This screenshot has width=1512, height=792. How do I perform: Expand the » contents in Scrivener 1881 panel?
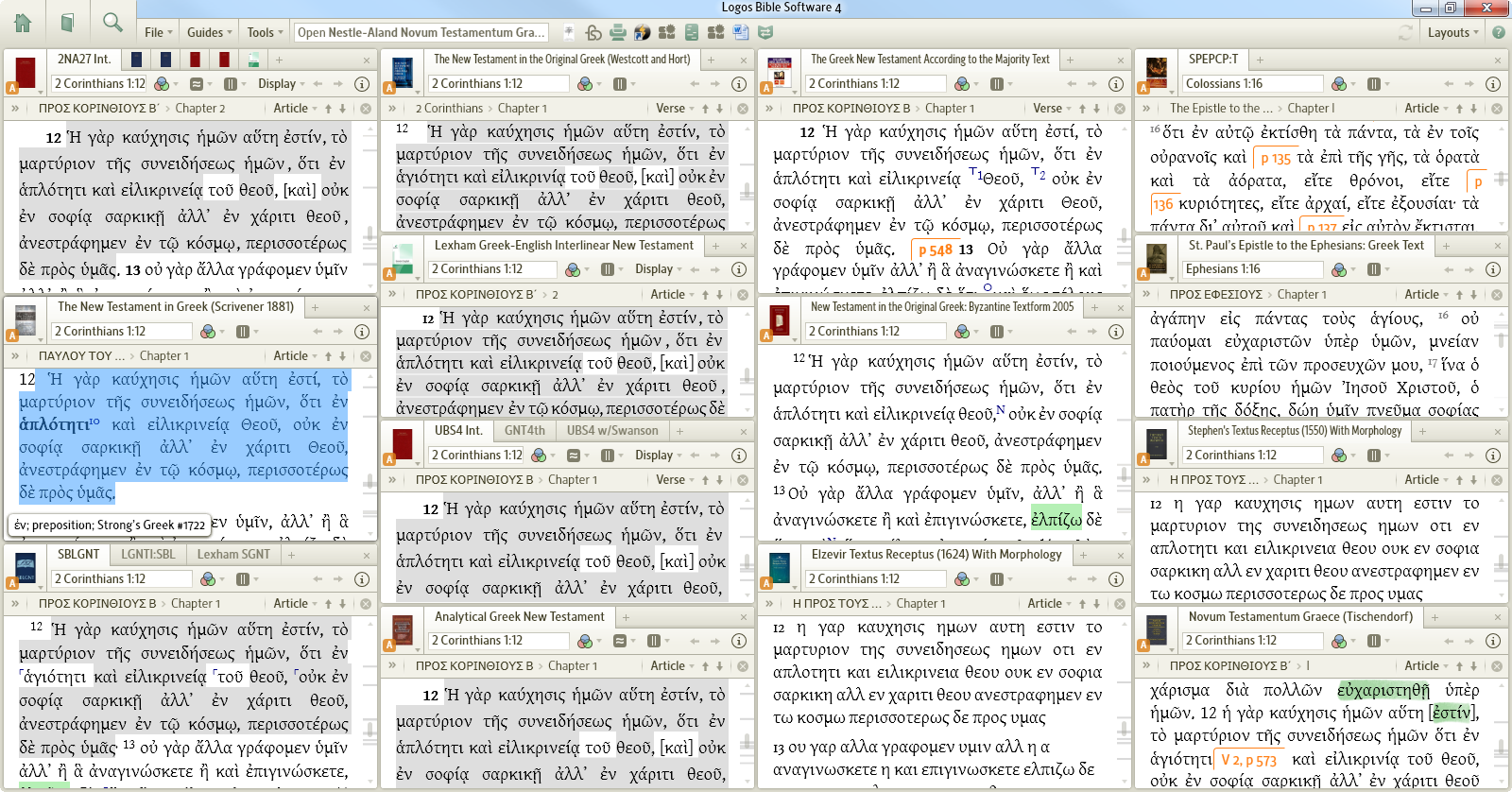click(14, 355)
